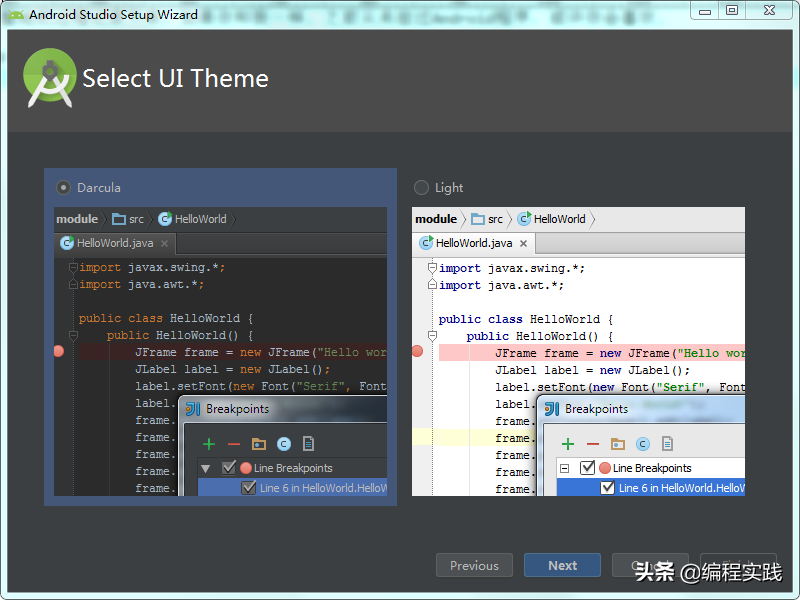The height and width of the screenshot is (600, 800).
Task: Click the red remove minus in Light preview
Action: coord(593,444)
